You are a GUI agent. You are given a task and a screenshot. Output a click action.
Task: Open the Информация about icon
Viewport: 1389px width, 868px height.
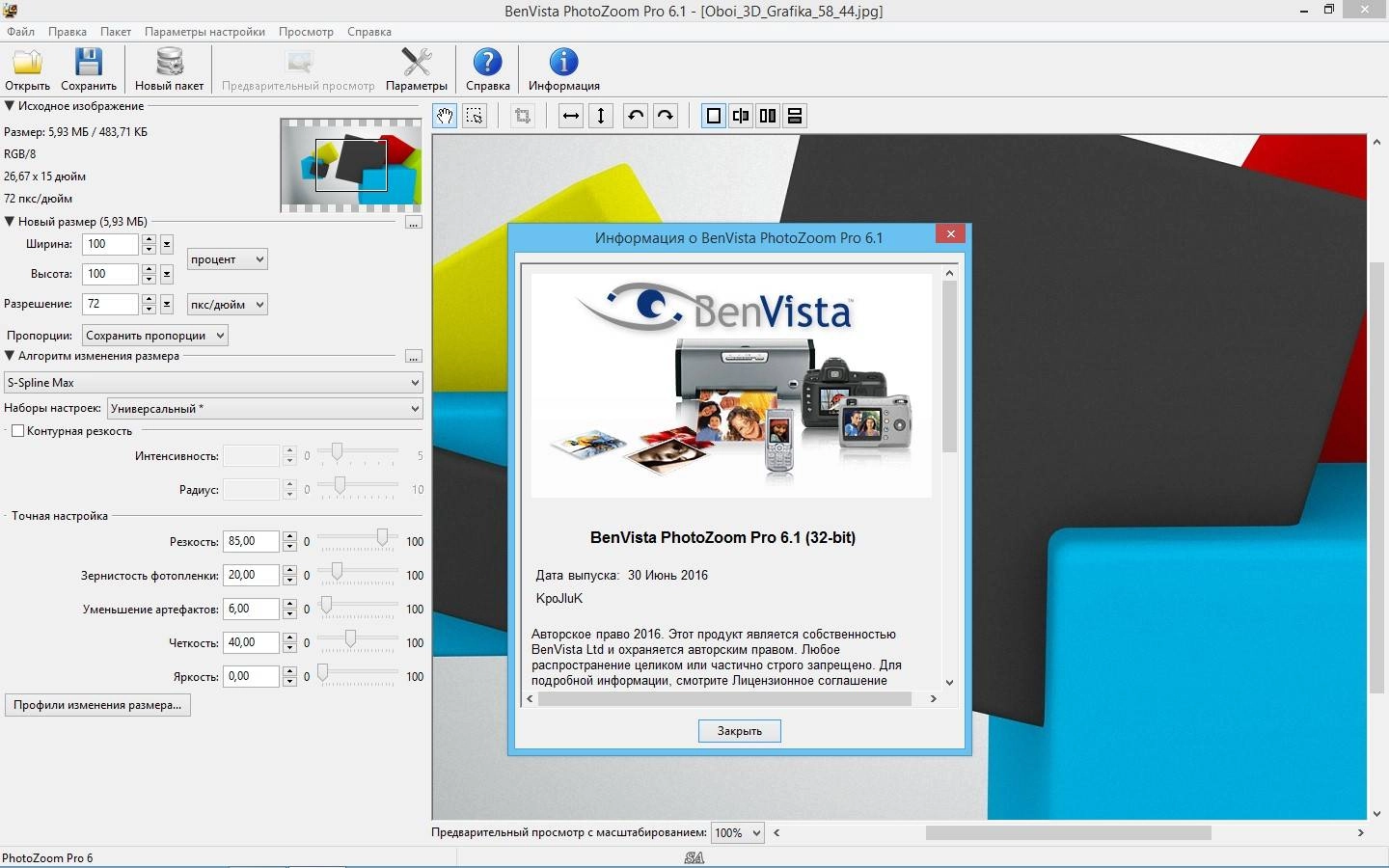pos(564,69)
